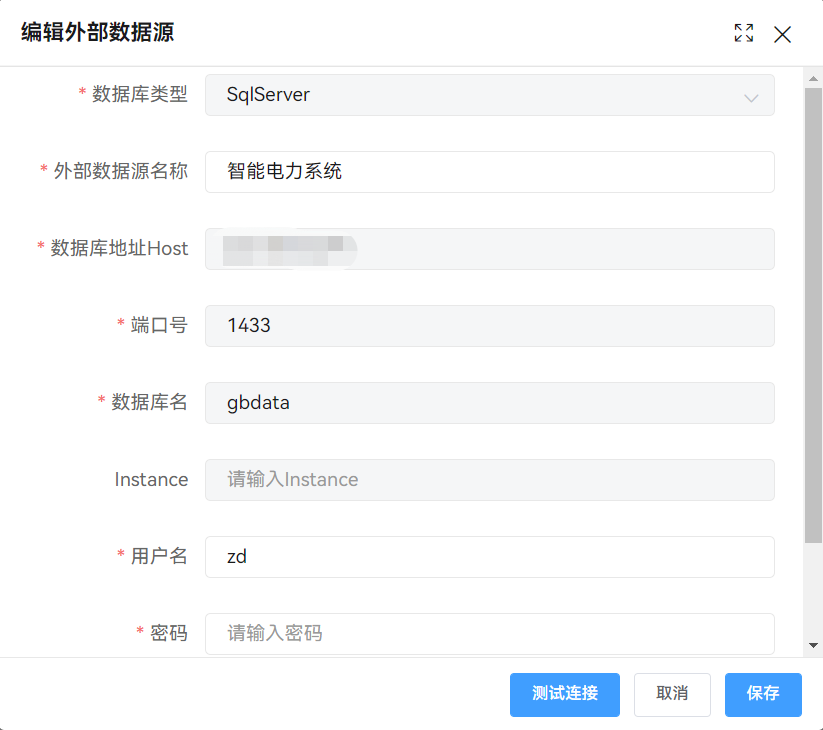Click the vertical scrollbar thumb

pyautogui.click(x=813, y=310)
